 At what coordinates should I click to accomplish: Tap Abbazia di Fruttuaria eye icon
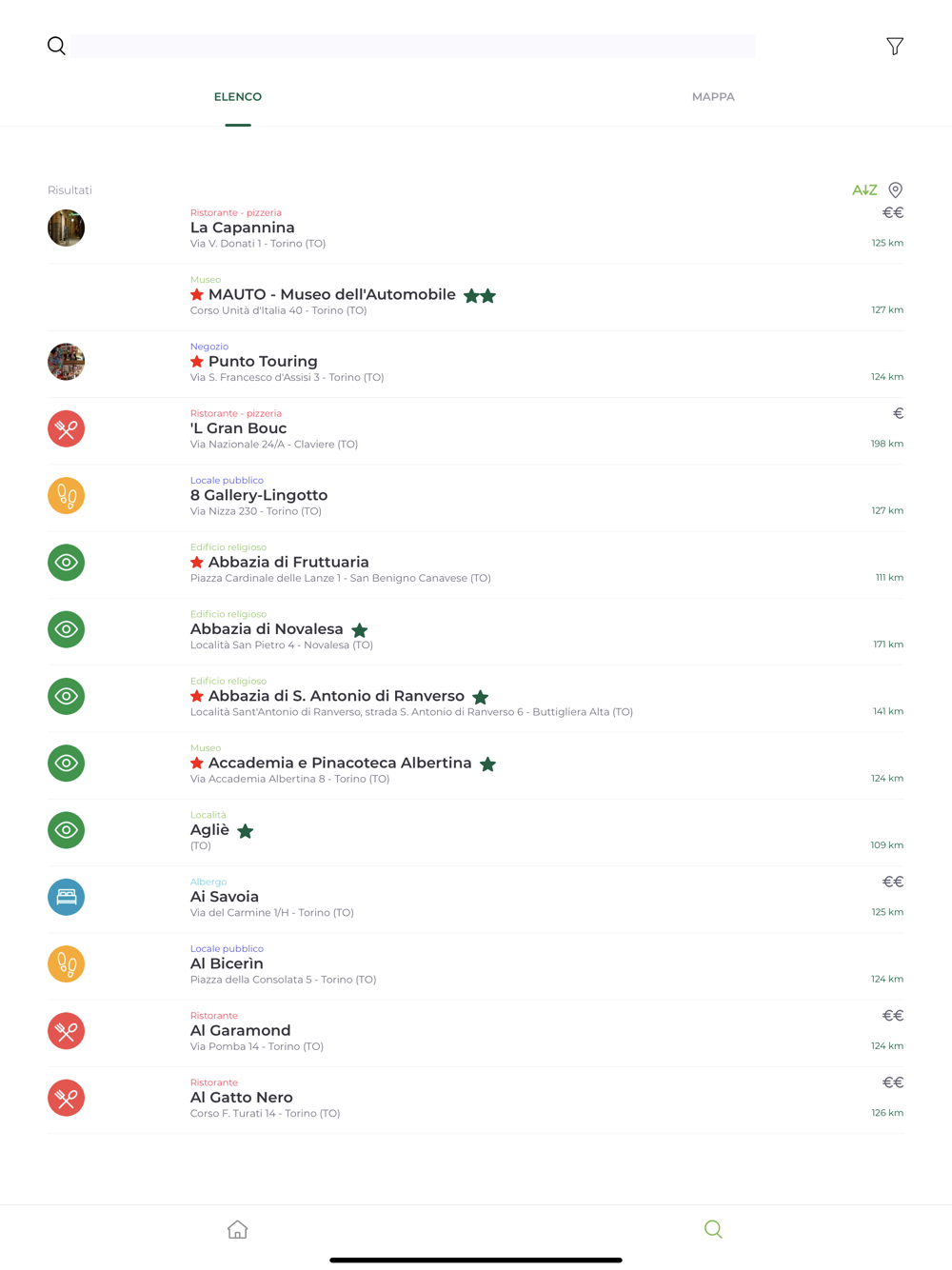click(x=67, y=562)
